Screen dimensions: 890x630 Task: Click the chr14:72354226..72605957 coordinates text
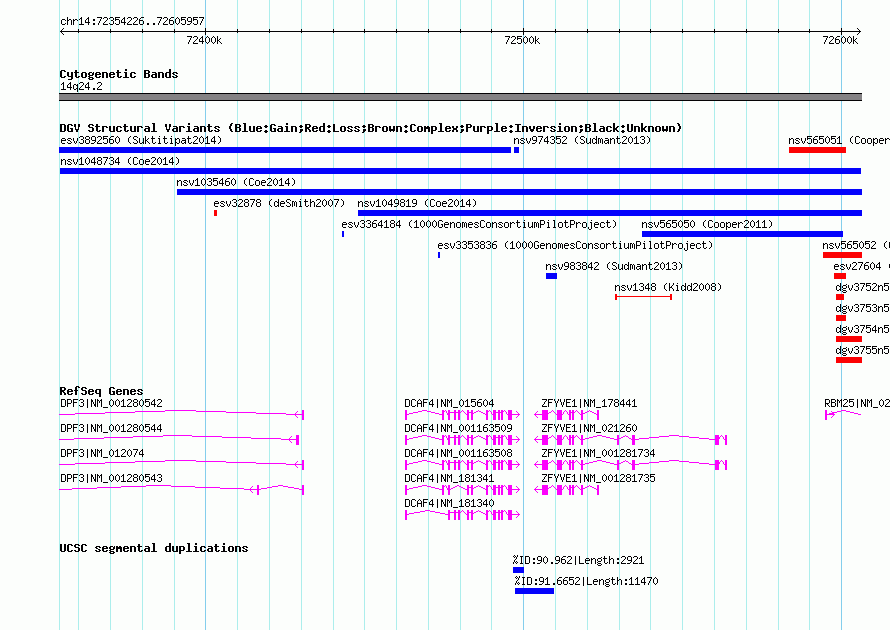[132, 21]
